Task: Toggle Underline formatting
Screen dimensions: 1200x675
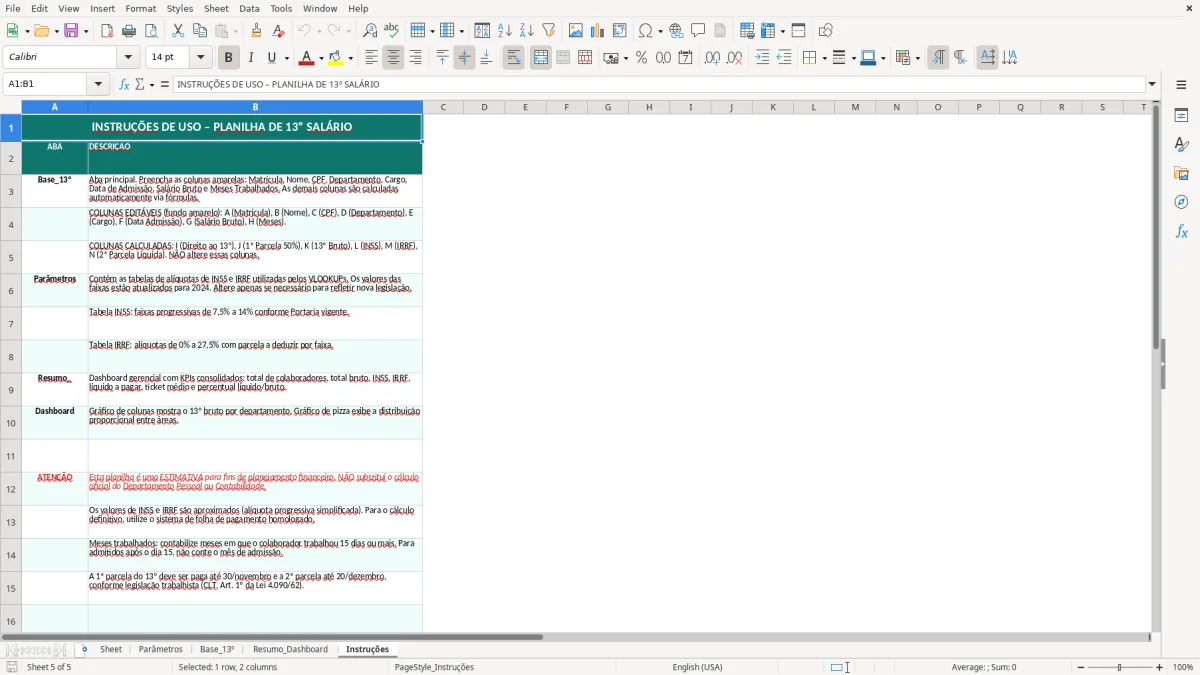Action: tap(271, 58)
